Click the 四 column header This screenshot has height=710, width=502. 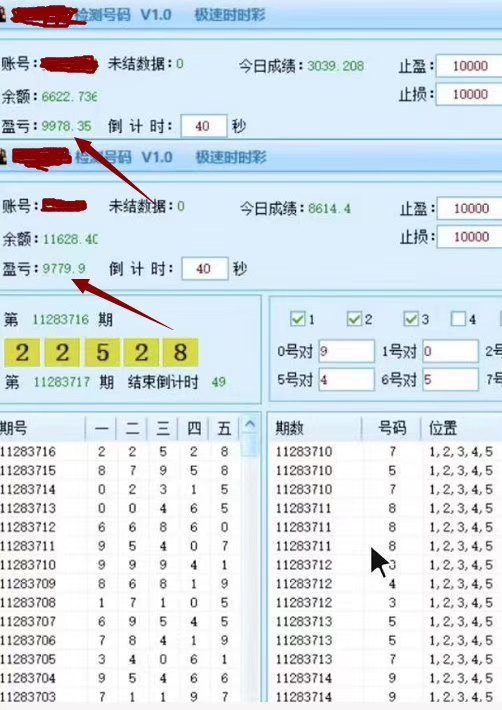tap(194, 428)
